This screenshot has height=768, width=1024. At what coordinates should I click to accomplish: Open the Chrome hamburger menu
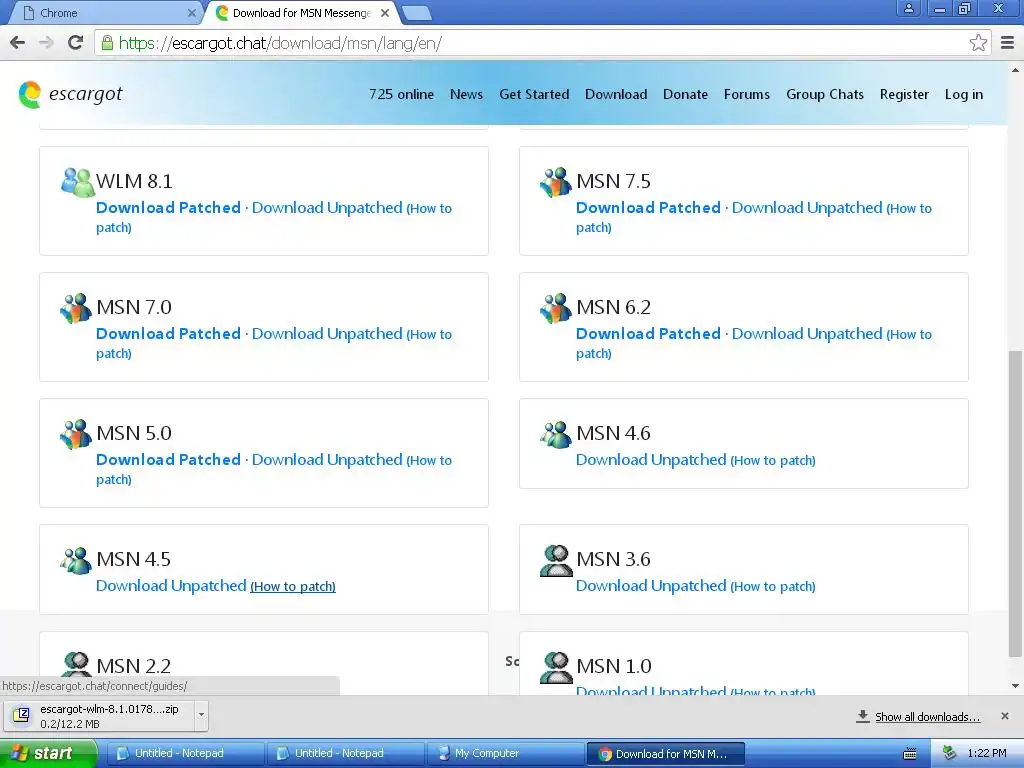(1008, 43)
